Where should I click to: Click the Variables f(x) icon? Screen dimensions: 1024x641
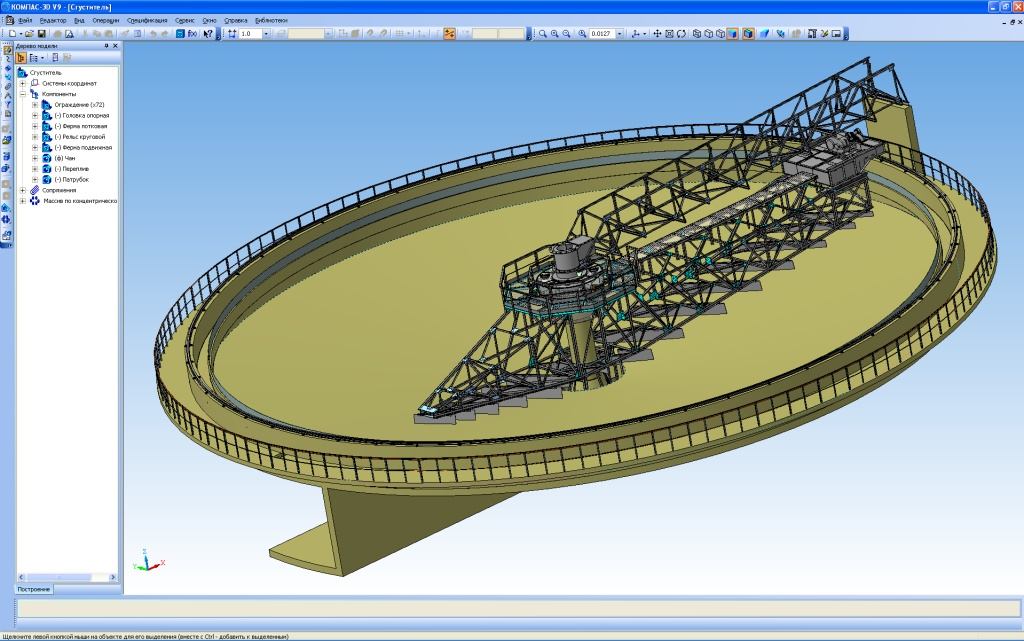click(x=193, y=33)
